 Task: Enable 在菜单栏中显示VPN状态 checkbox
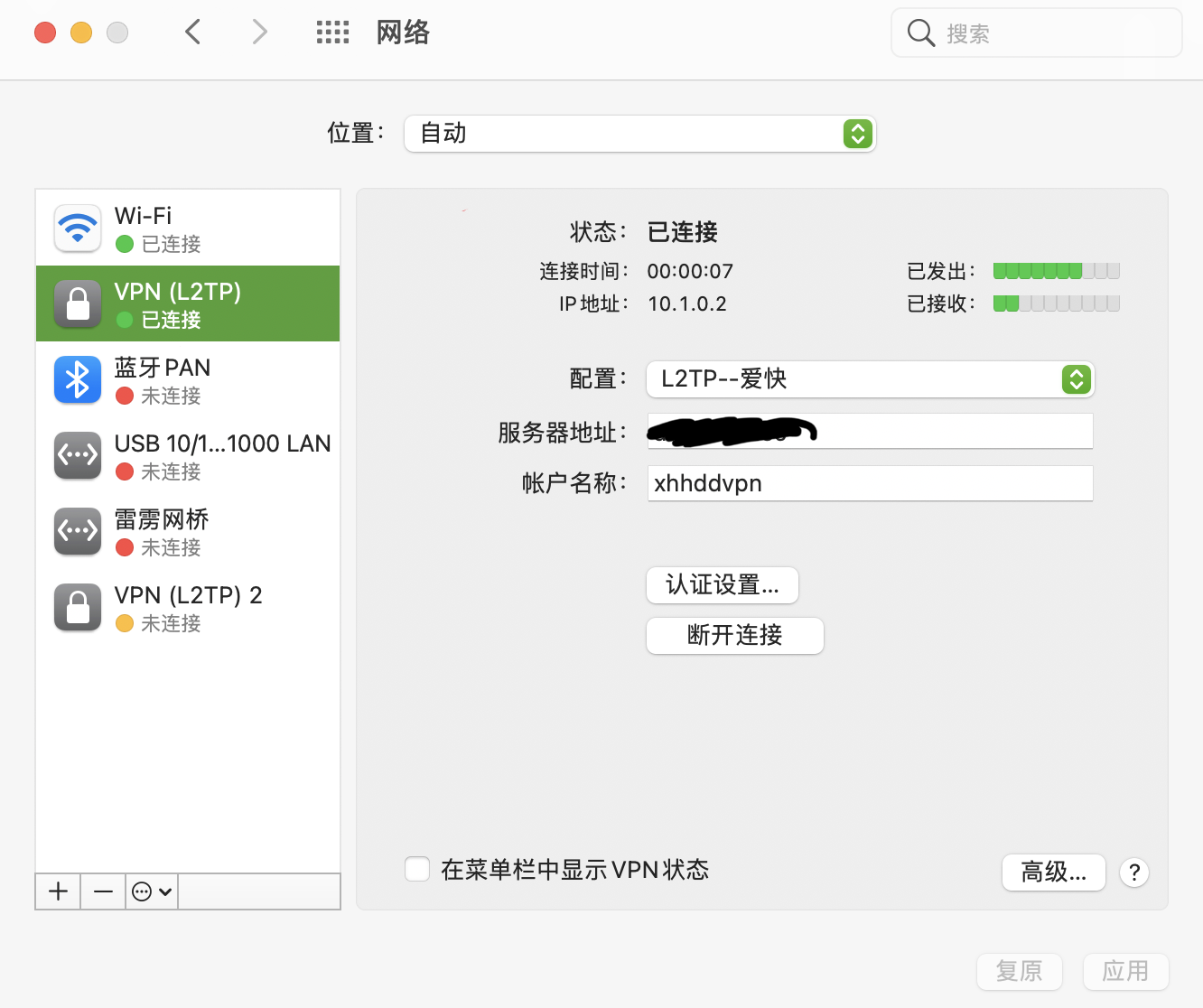click(x=417, y=869)
